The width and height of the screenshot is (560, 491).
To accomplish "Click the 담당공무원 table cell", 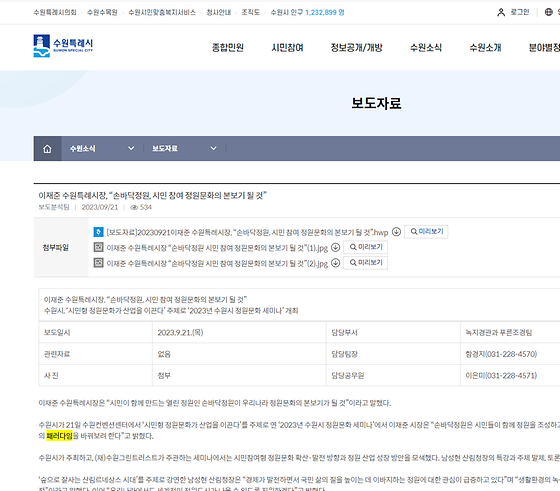I will pos(393,375).
